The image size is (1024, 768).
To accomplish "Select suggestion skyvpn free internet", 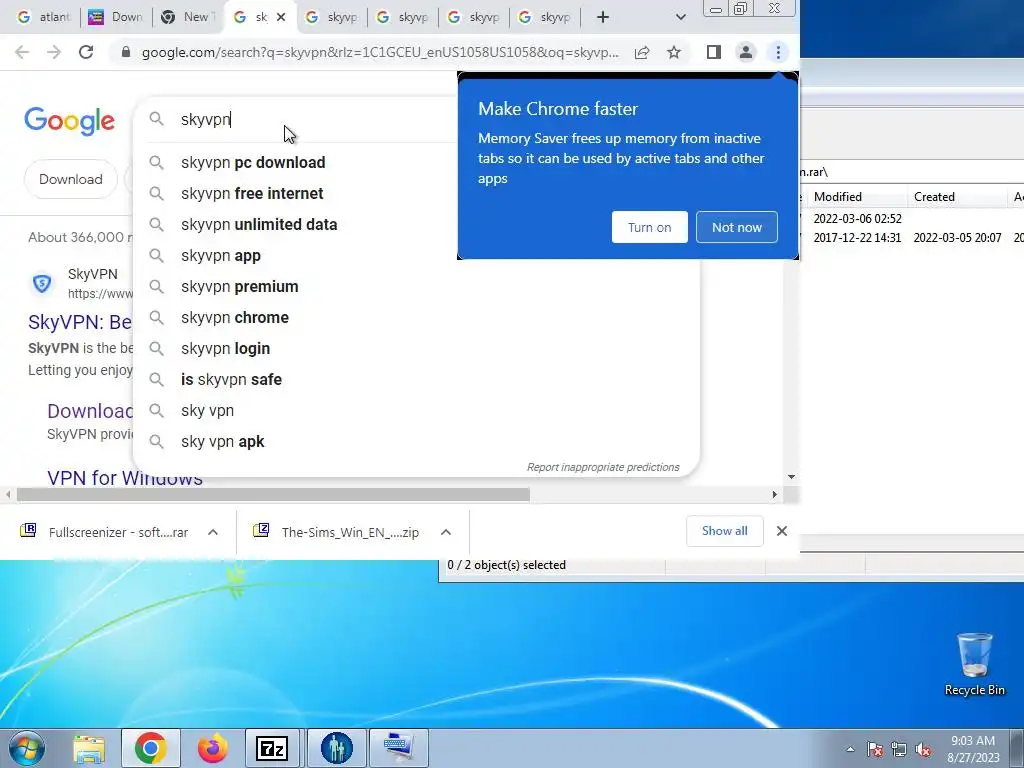I will (252, 193).
